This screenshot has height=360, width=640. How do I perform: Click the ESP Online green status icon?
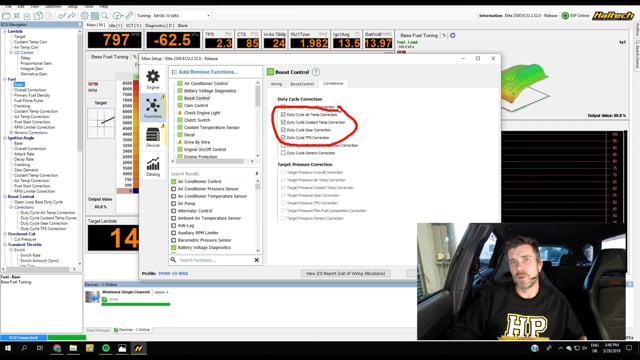565,16
